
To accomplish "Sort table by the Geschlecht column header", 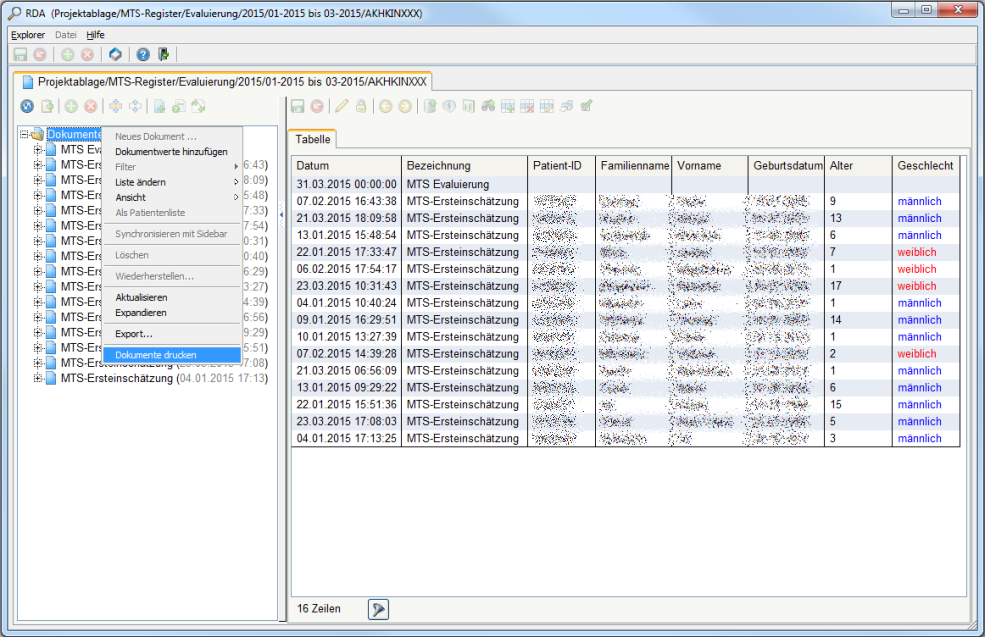I will click(925, 165).
